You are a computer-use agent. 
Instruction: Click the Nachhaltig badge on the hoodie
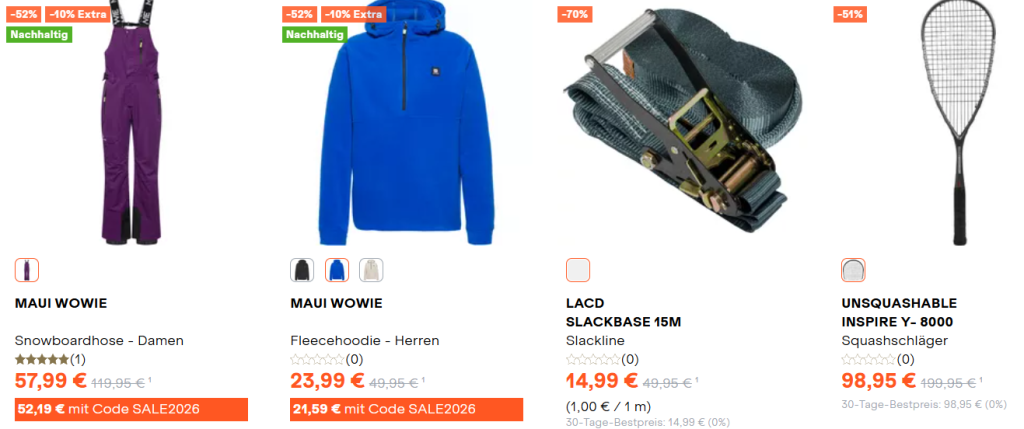point(315,34)
